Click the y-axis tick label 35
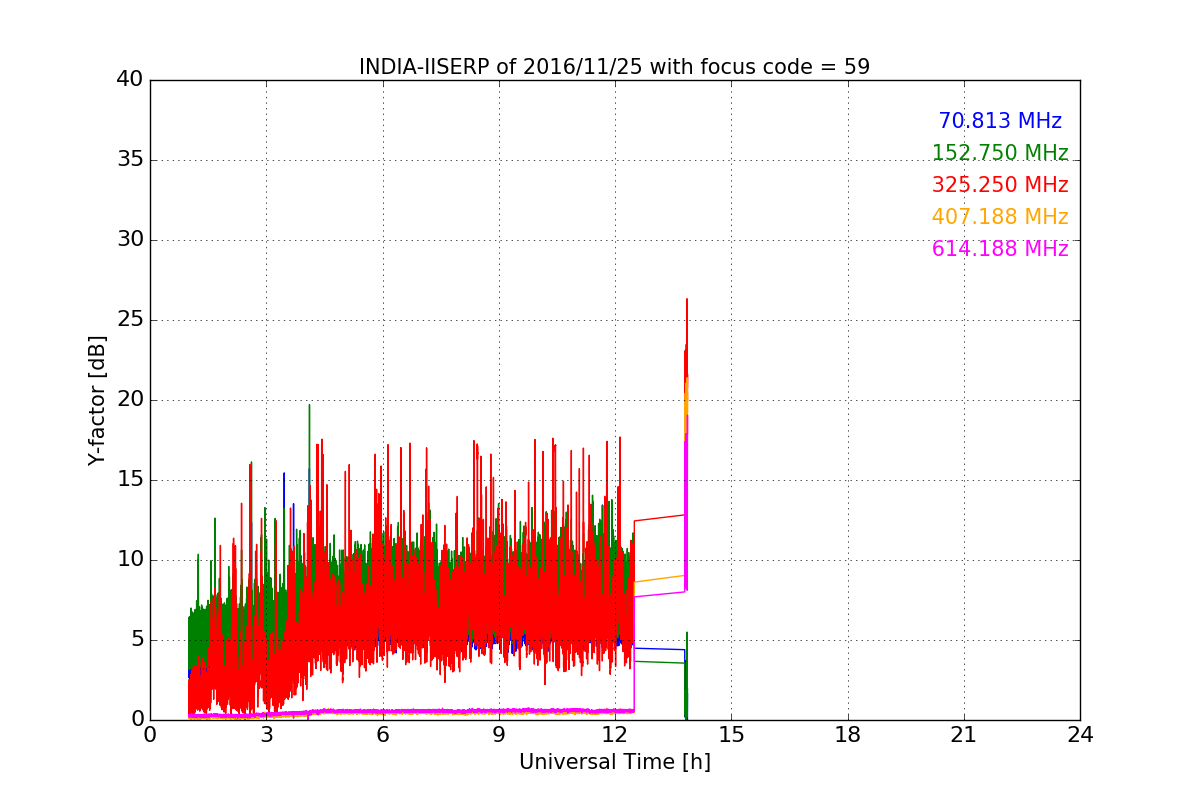The height and width of the screenshot is (800, 1200). [129, 160]
